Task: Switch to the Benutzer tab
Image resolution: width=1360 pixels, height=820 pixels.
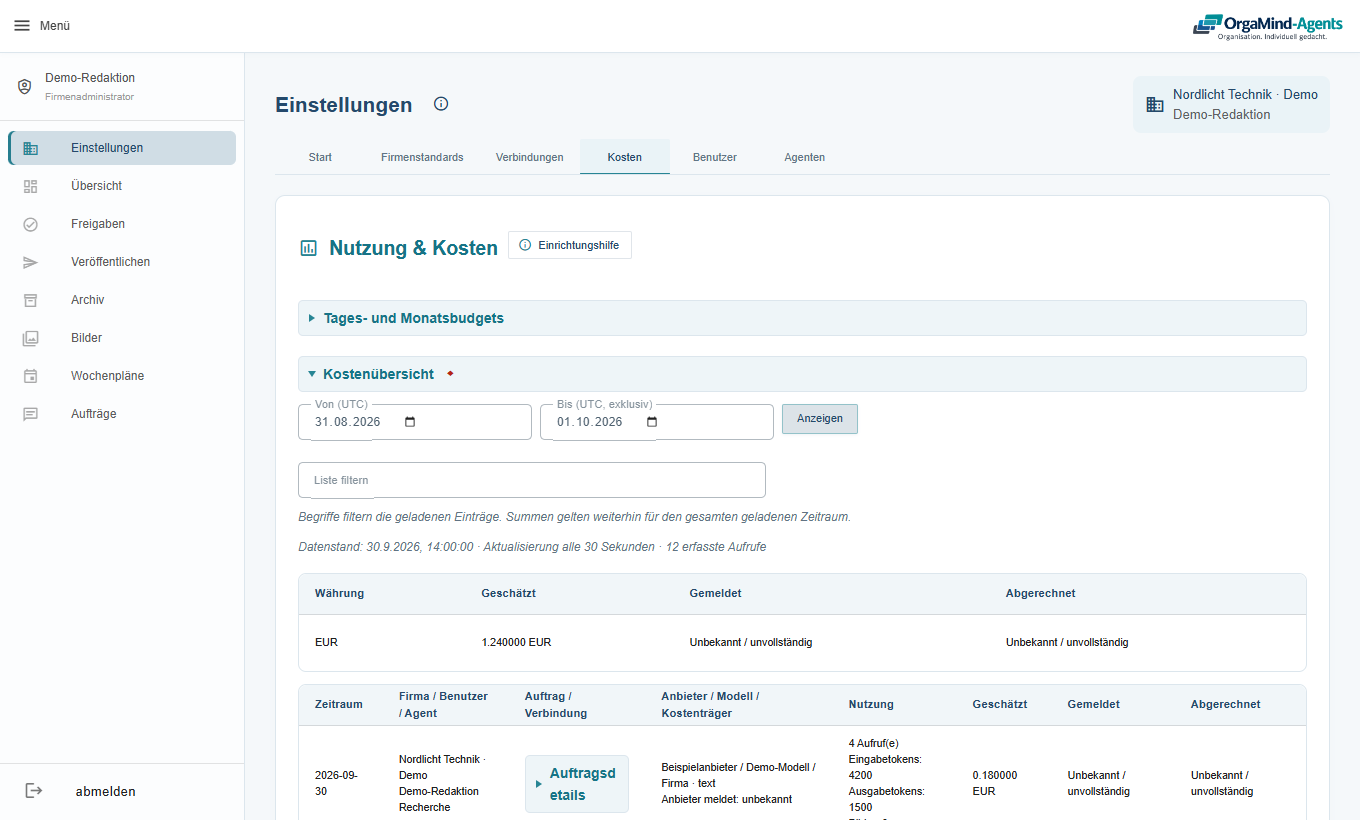Action: (x=715, y=157)
